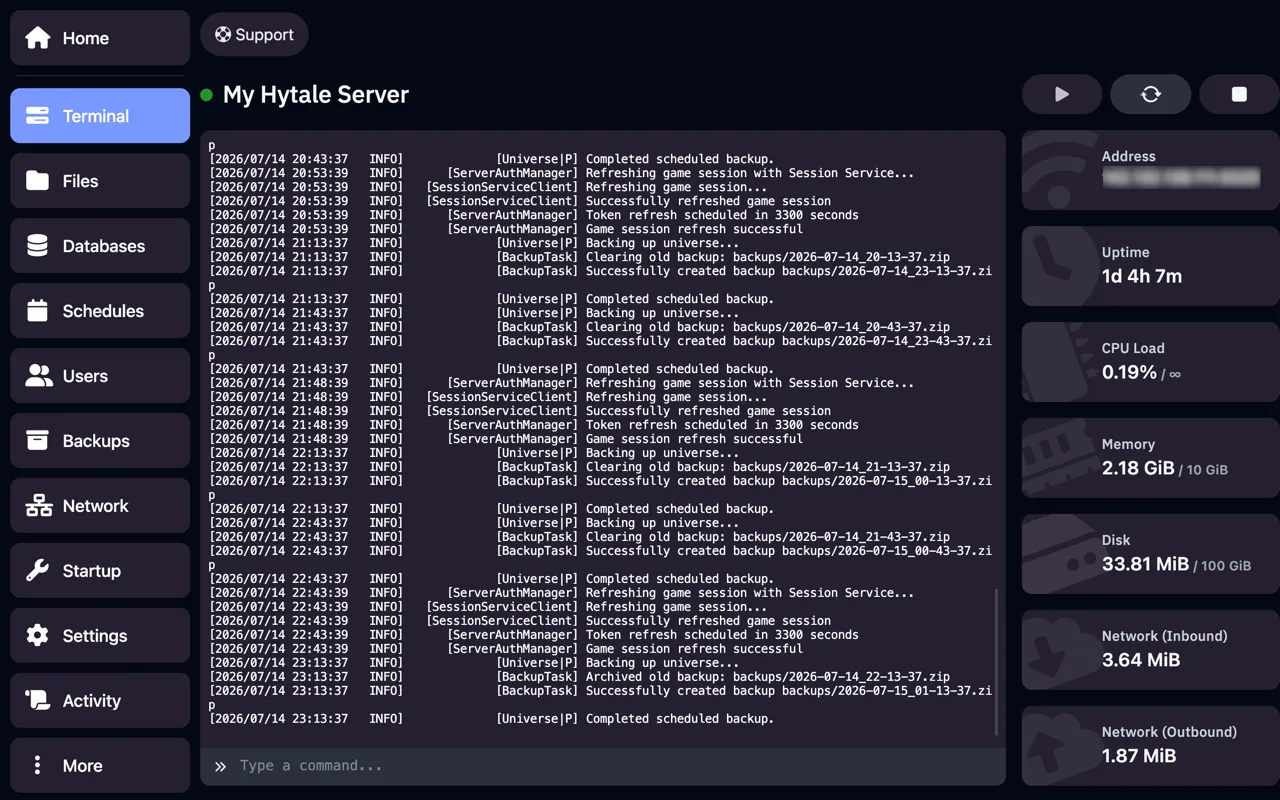Click the 21:43:37 Successfully created backup line

pyautogui.click(x=601, y=341)
